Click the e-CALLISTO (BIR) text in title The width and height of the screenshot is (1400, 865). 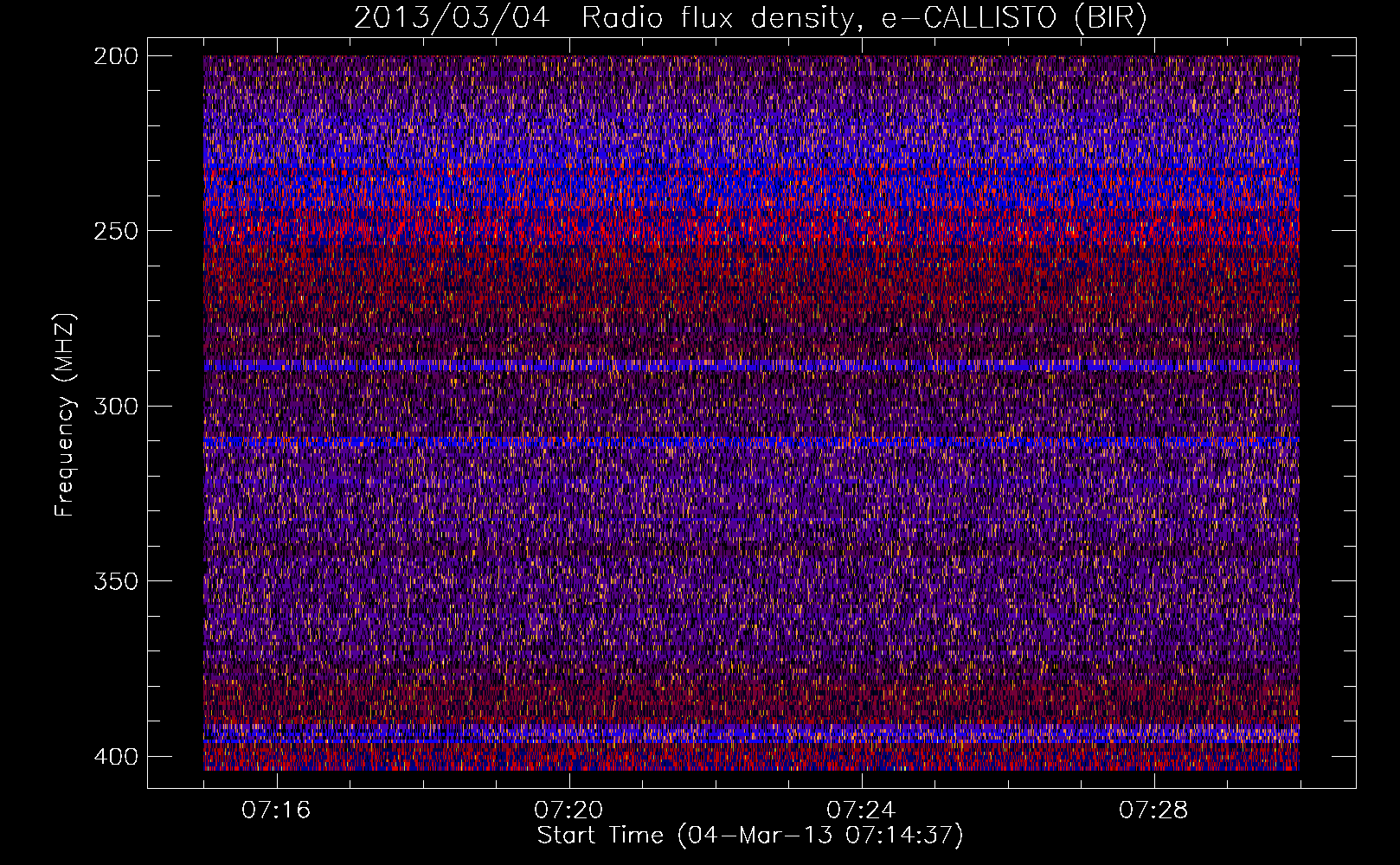coord(1014,17)
